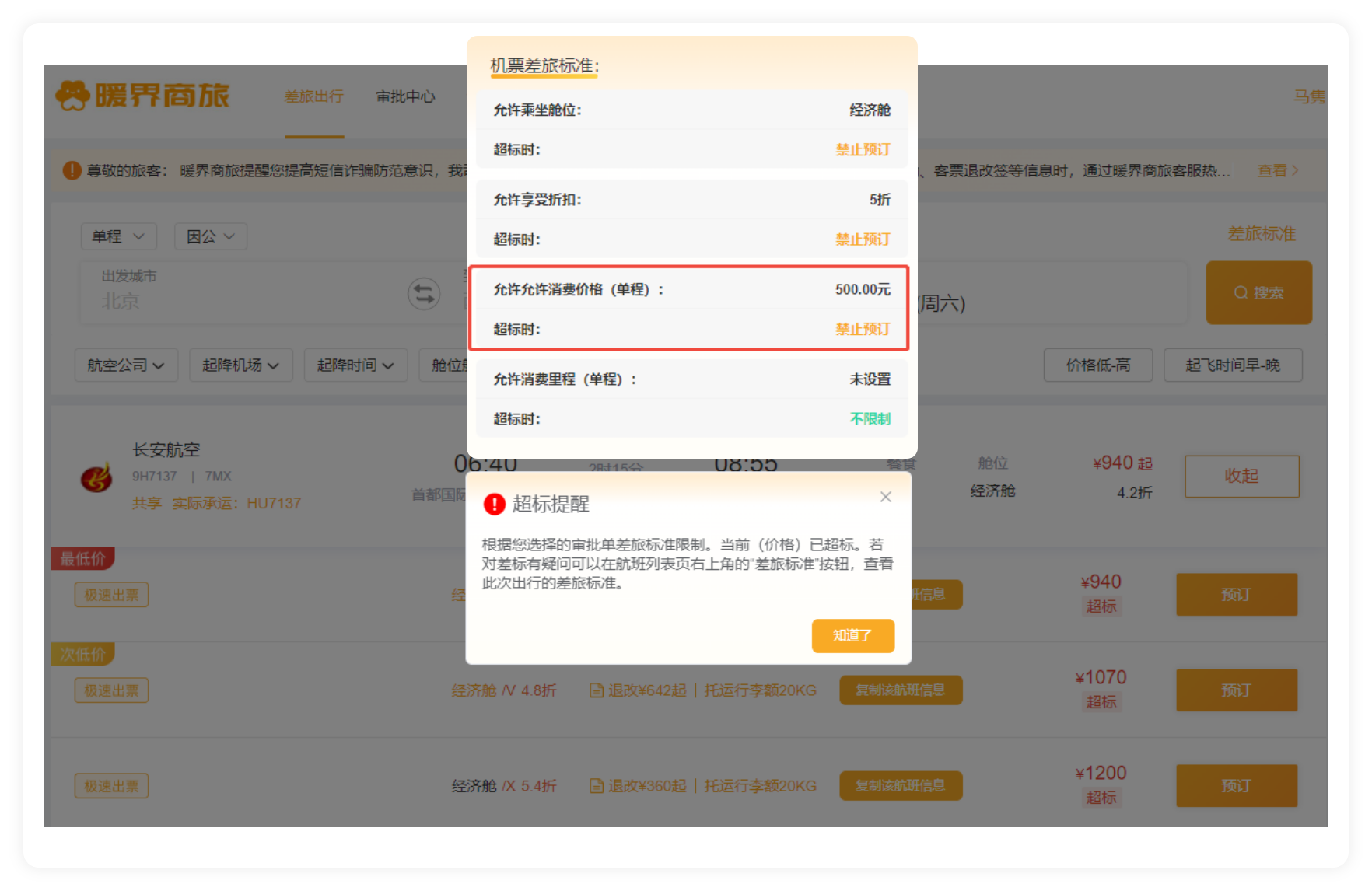Open the 单程 trip type dropdown
Image resolution: width=1372 pixels, height=891 pixels.
pos(118,236)
